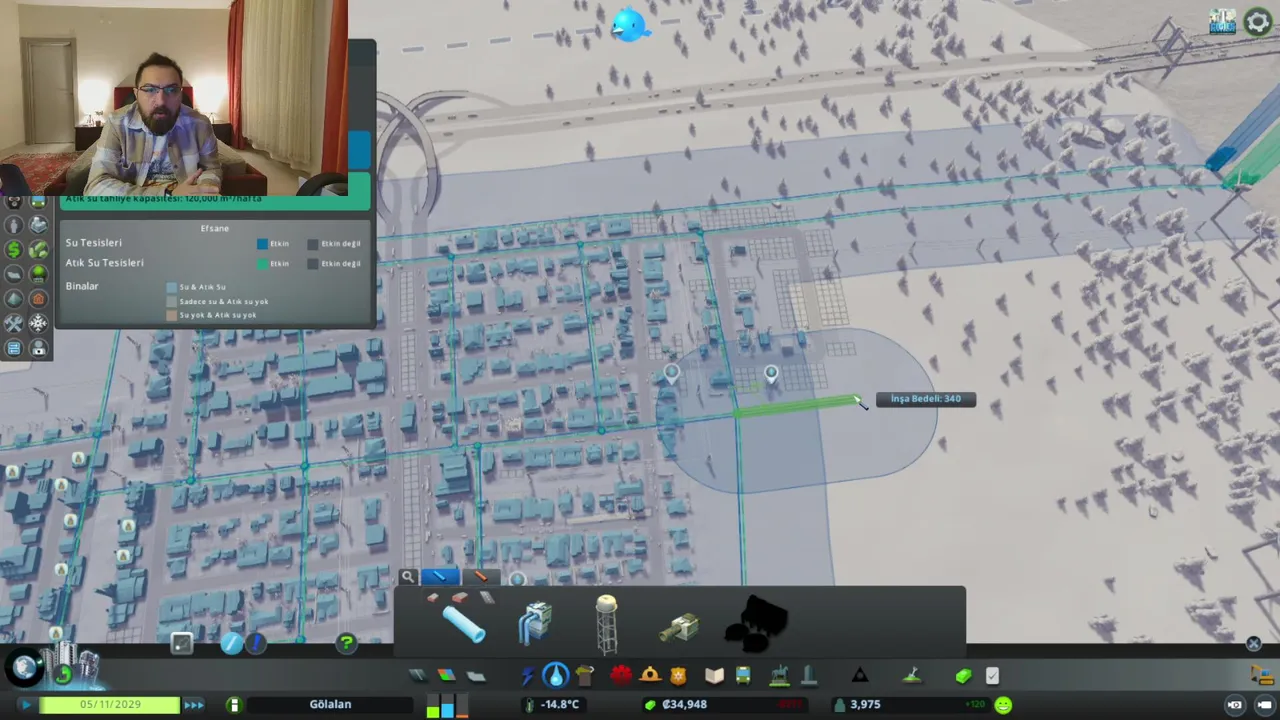
Task: Open the Roads build menu
Action: click(x=418, y=676)
